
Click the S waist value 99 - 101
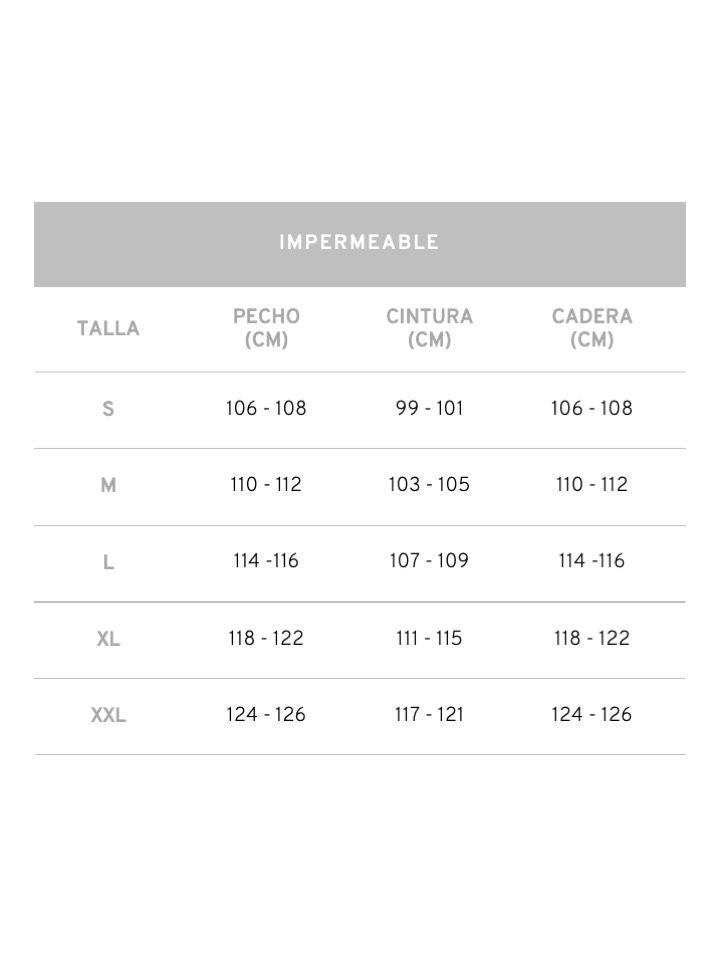tap(430, 408)
